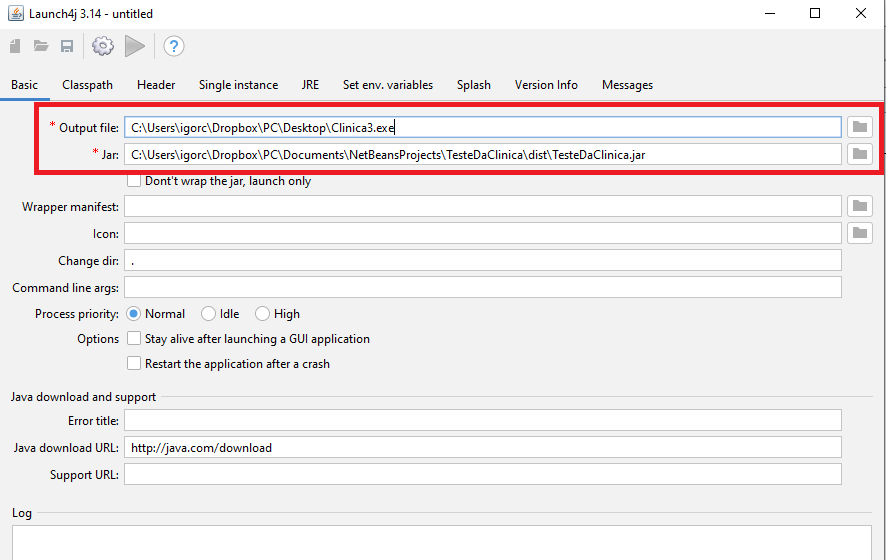This screenshot has height=560, width=886.
Task: Select Idle process priority
Action: 209,314
